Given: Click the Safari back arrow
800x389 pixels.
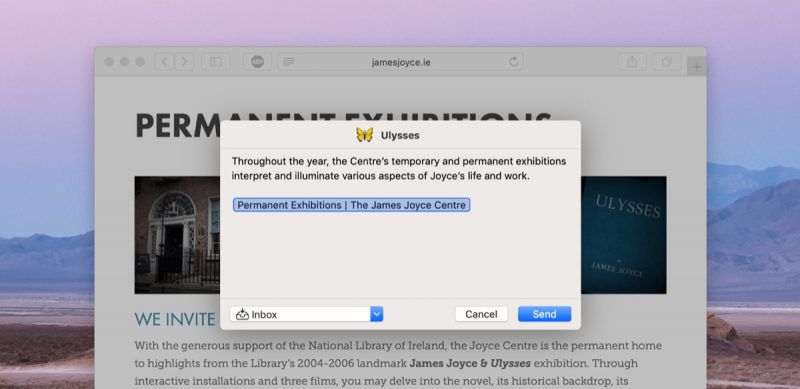Looking at the screenshot, I should [x=164, y=62].
